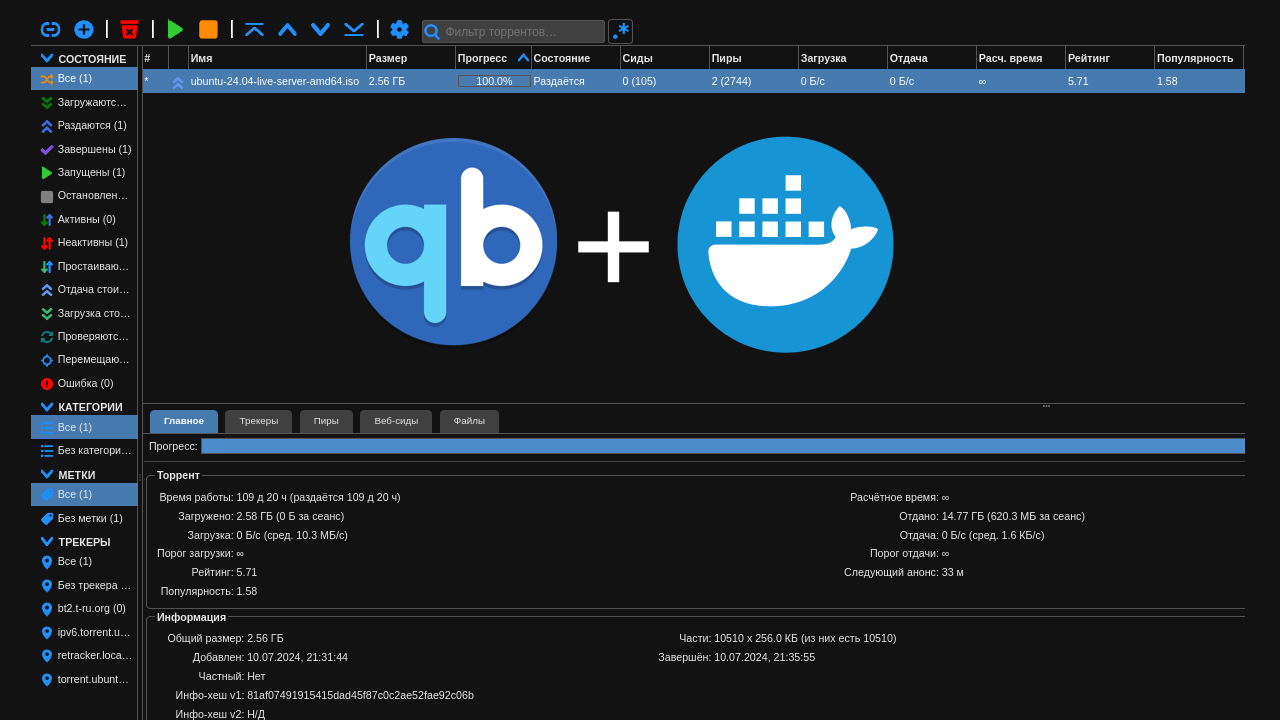Image resolution: width=1280 pixels, height=720 pixels.
Task: Open the Пиры tab
Action: click(326, 421)
